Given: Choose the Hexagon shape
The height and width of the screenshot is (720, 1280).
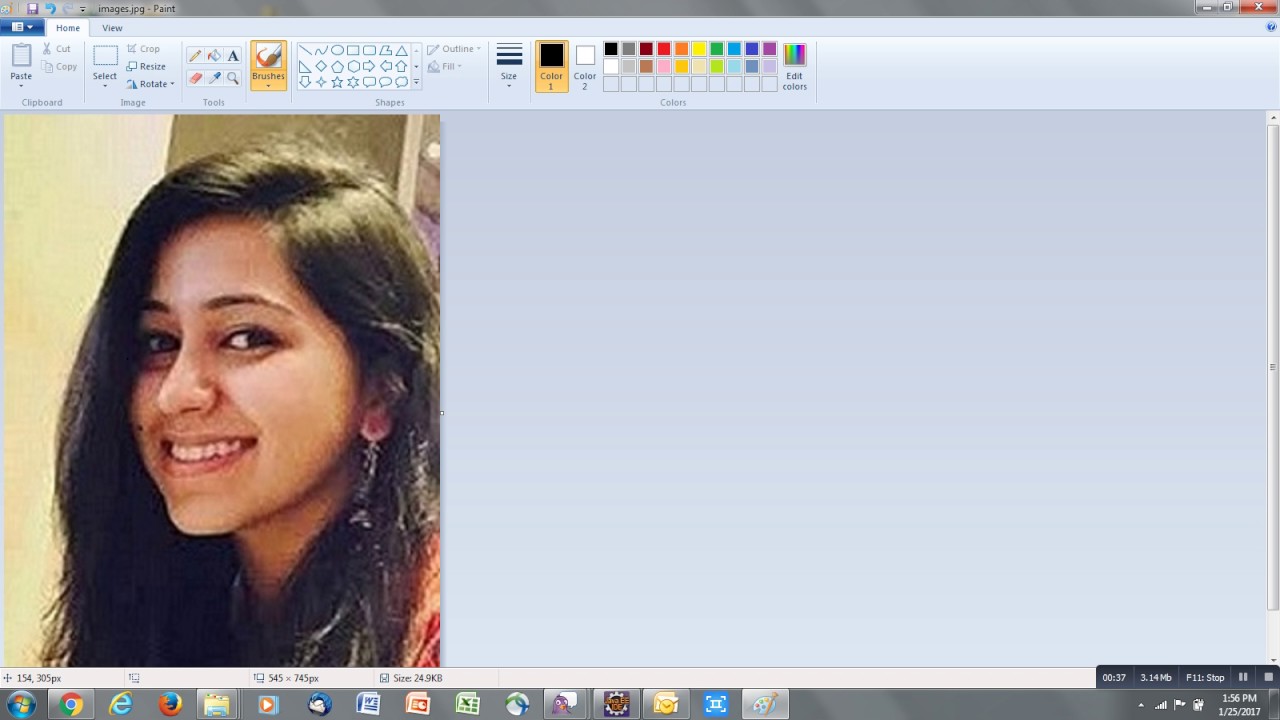Looking at the screenshot, I should 353,66.
